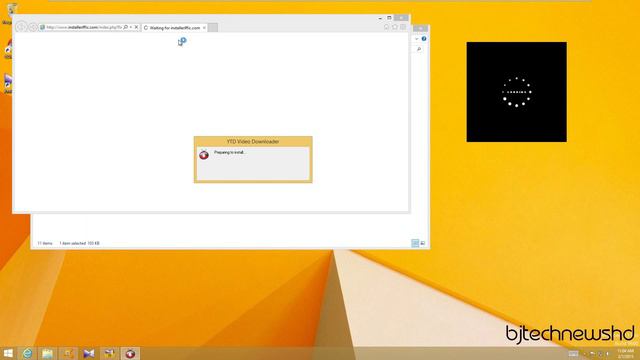Viewport: 640px width, 360px height.
Task: Click the Recycle Bin desktop icon
Action: click(11, 13)
